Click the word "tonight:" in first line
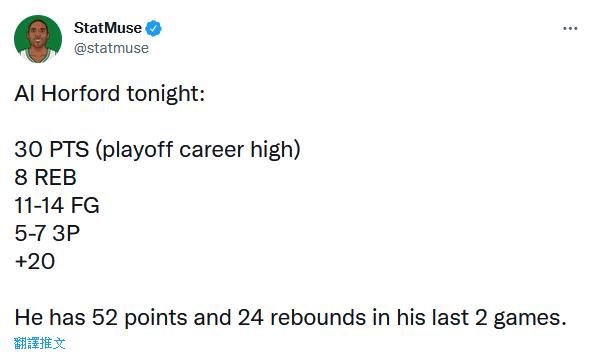594x360 pixels. tap(166, 95)
